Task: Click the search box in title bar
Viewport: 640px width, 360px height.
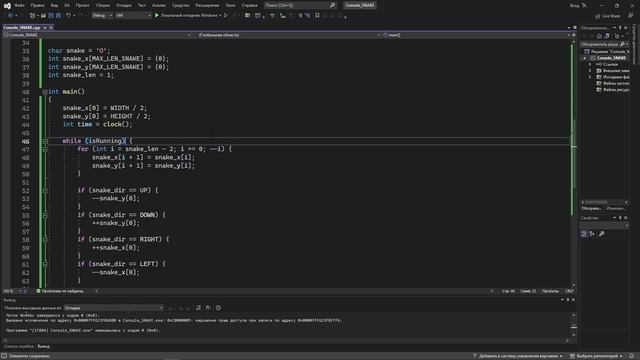Action: coord(300,5)
